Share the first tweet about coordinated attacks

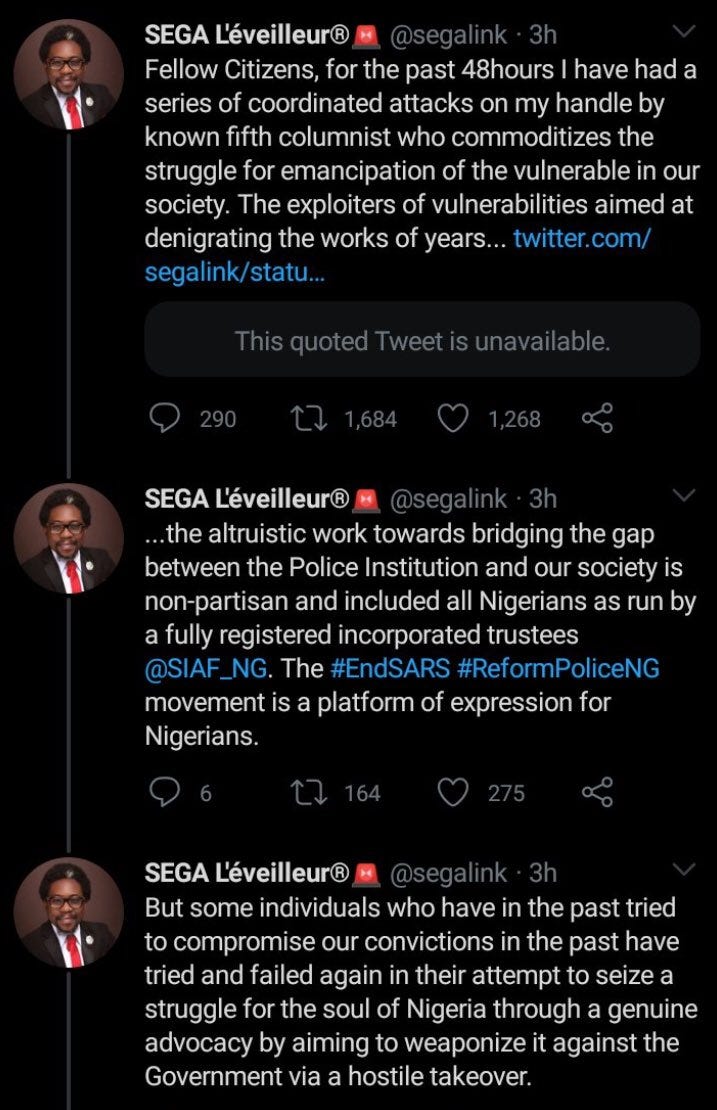[x=597, y=419]
